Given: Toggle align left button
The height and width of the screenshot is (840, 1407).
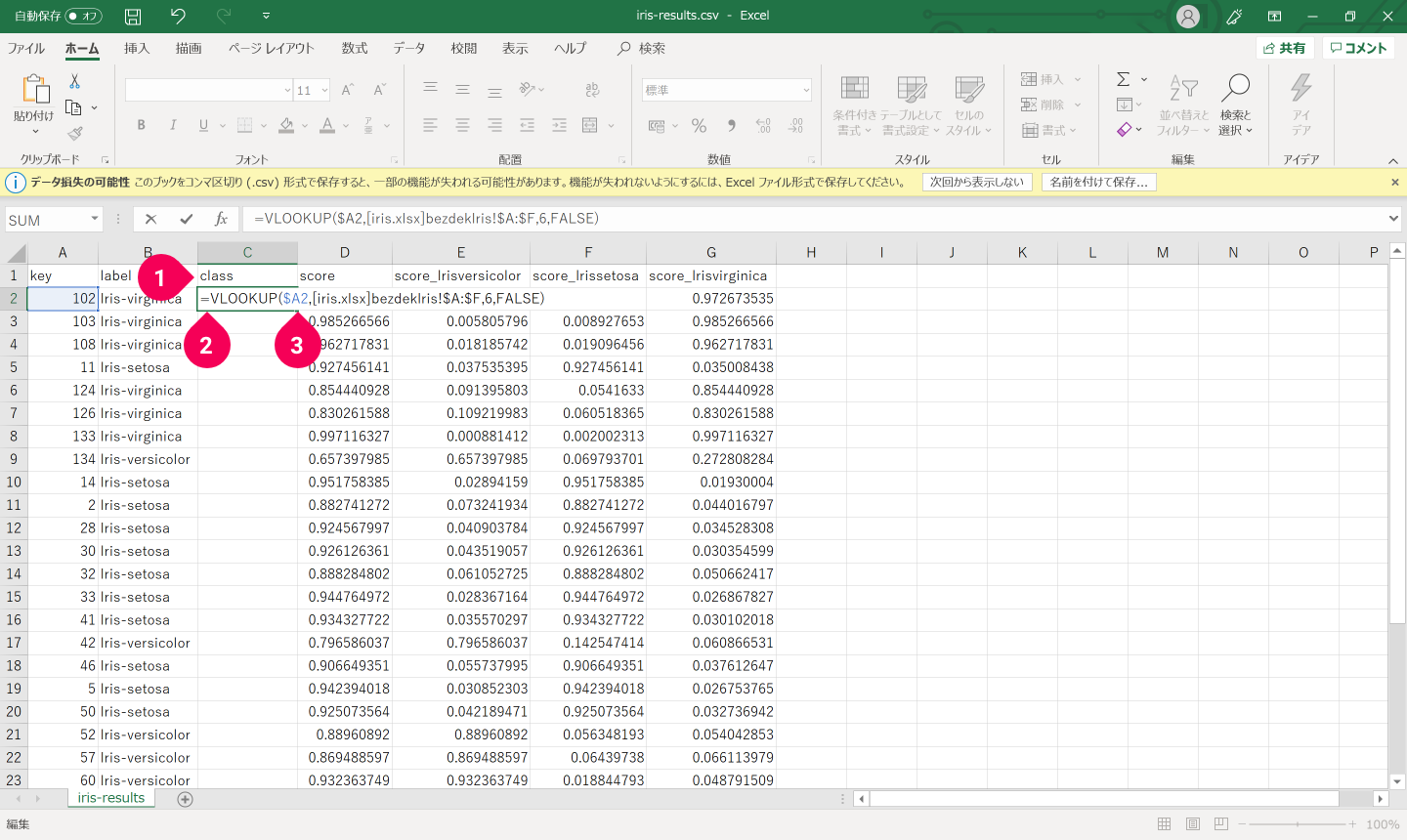Looking at the screenshot, I should pyautogui.click(x=430, y=125).
